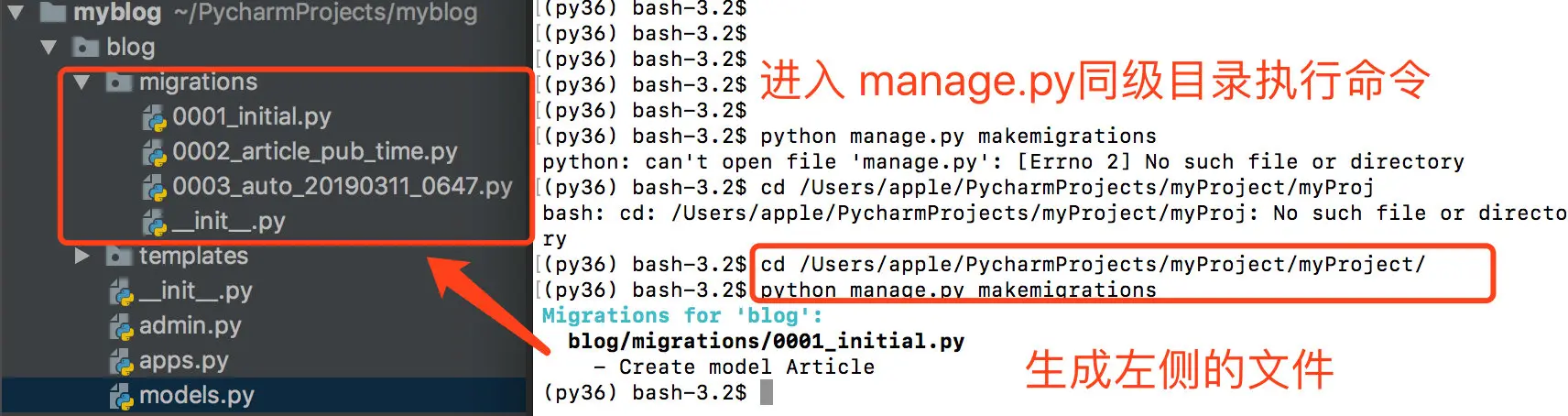Viewport: 1568px width, 416px height.
Task: Click the models.py Python file icon
Action: [x=121, y=396]
